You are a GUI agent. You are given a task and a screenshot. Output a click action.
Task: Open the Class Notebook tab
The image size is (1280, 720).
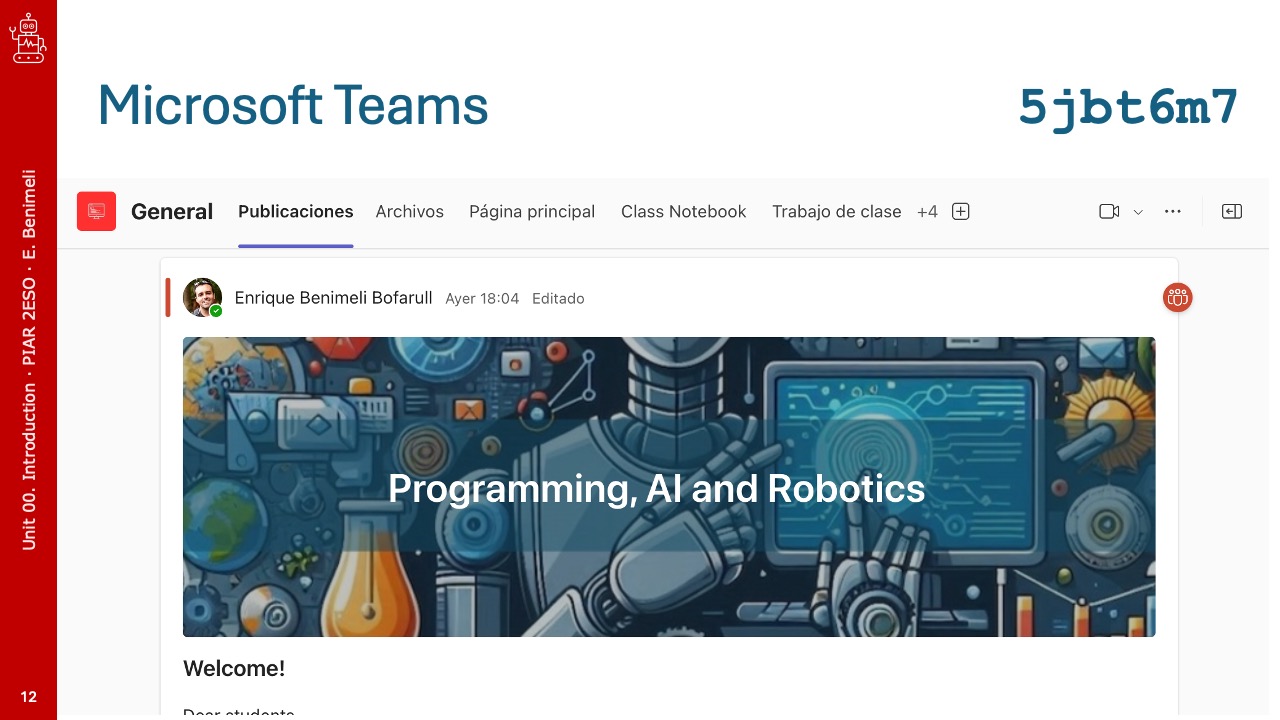click(x=683, y=211)
